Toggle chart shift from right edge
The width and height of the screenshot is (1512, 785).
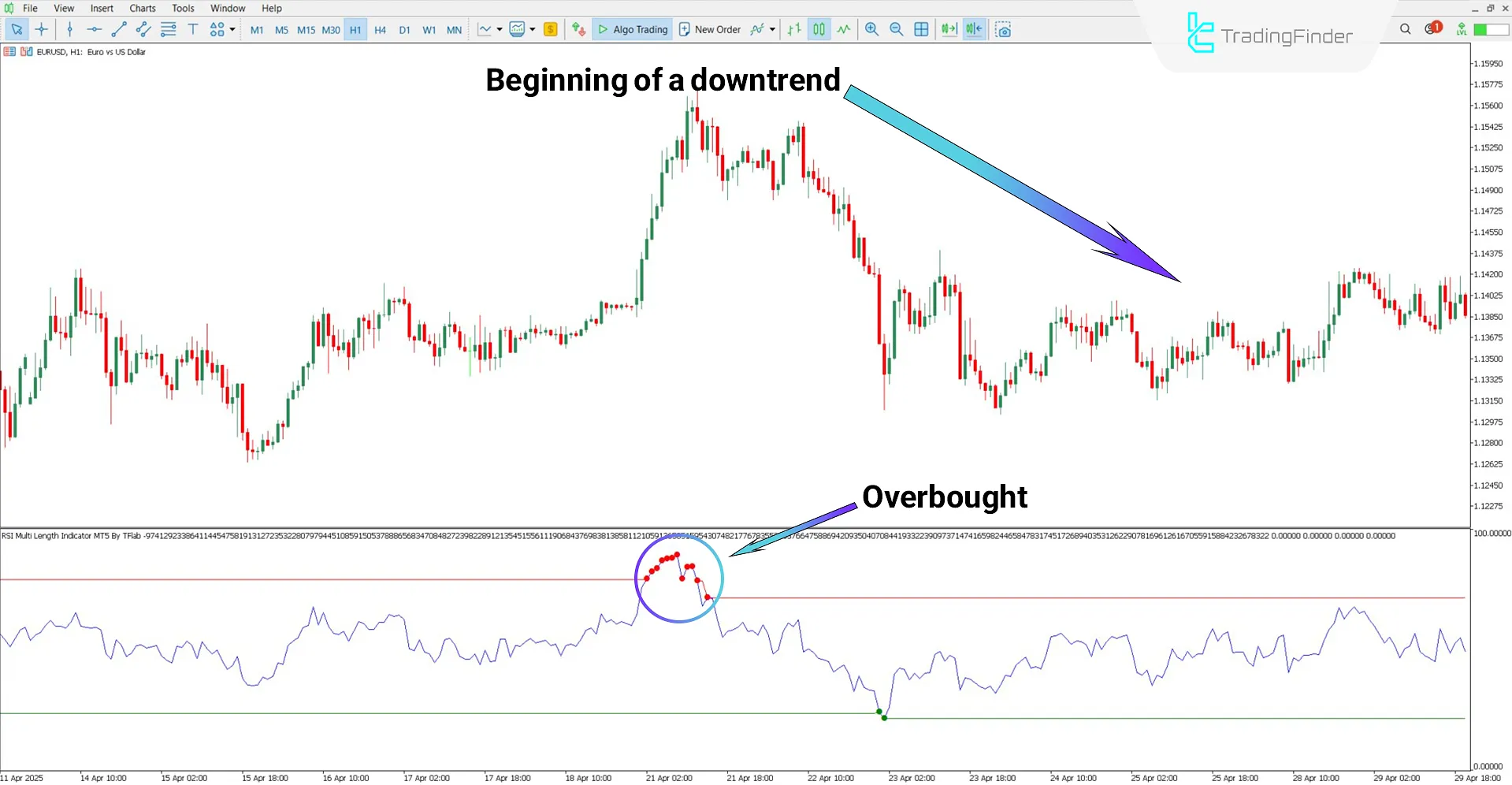point(974,29)
